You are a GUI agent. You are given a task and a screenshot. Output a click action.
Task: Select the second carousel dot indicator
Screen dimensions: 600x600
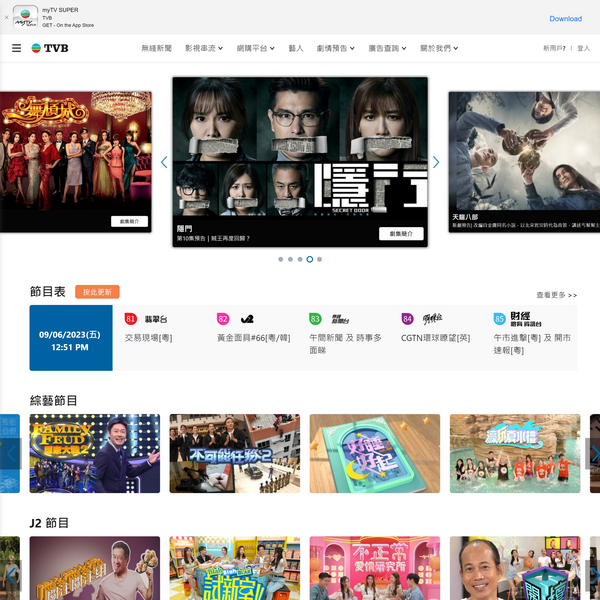[x=290, y=259]
